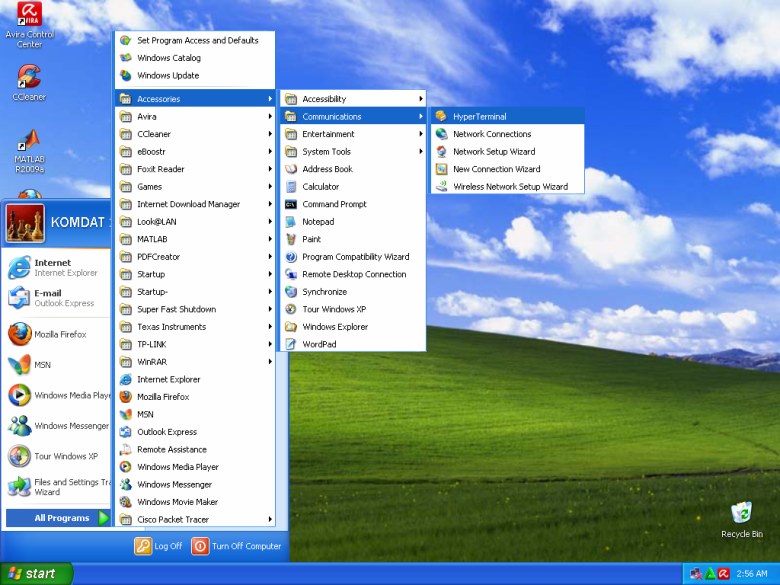Click the Start button
The height and width of the screenshot is (585, 780).
pos(36,574)
